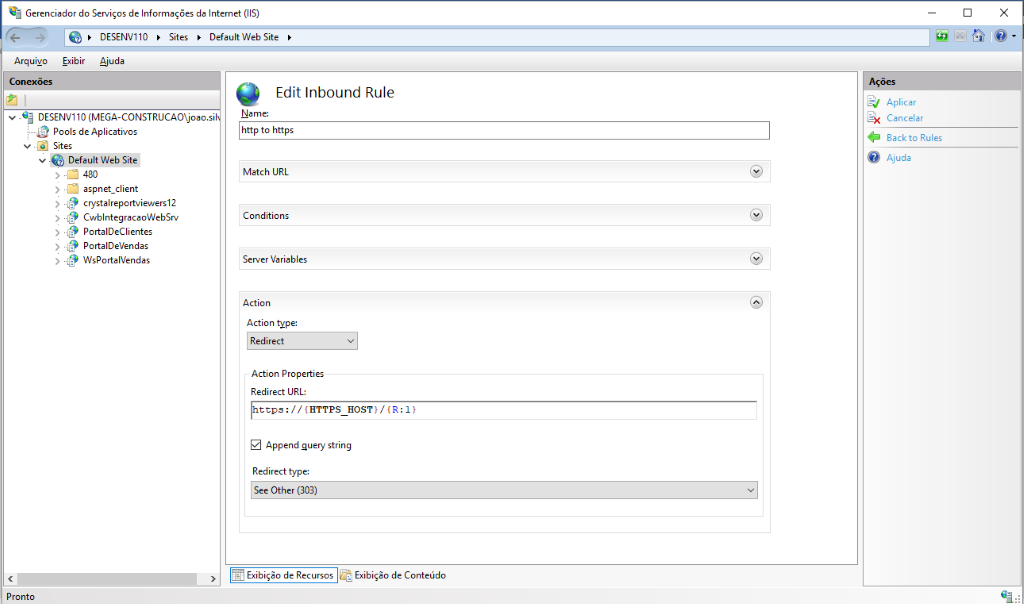Screen dimensions: 1024x604
Task: Select PortalDeClientes in the tree
Action: pos(117,231)
